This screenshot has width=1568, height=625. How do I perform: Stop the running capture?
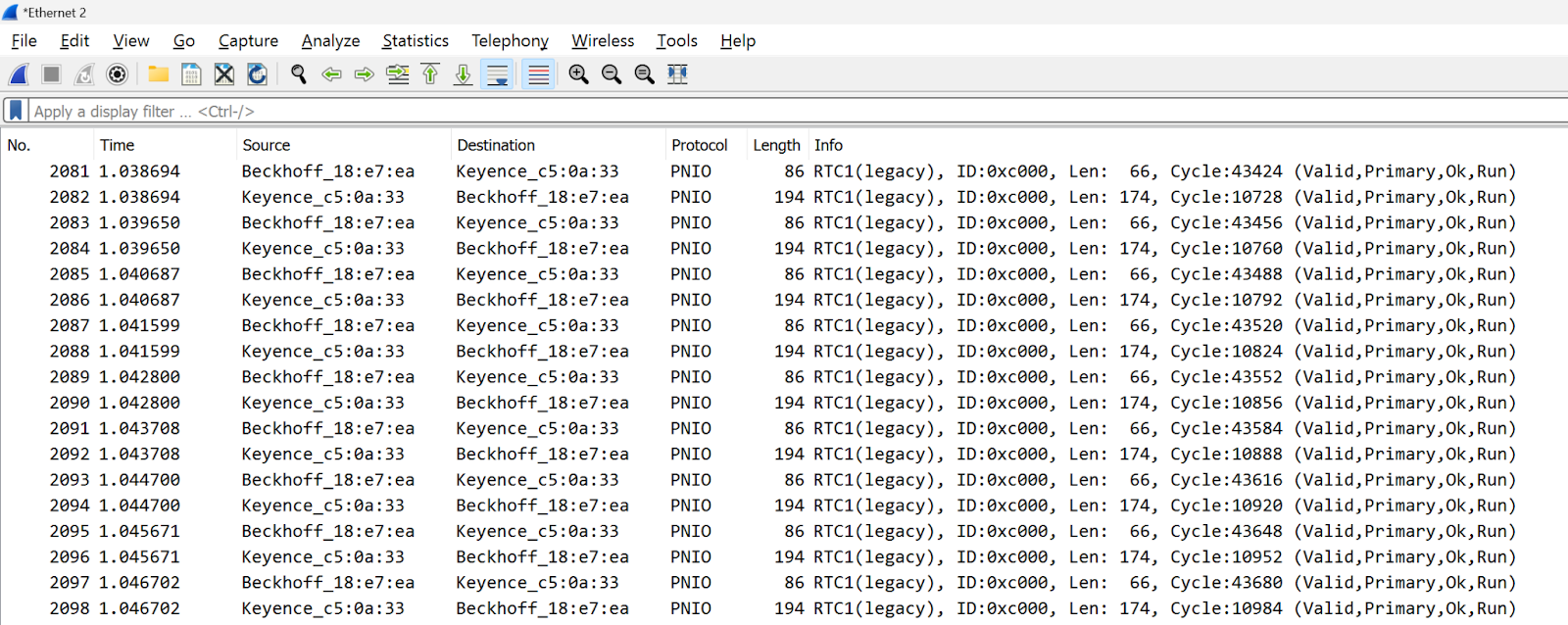pyautogui.click(x=52, y=74)
